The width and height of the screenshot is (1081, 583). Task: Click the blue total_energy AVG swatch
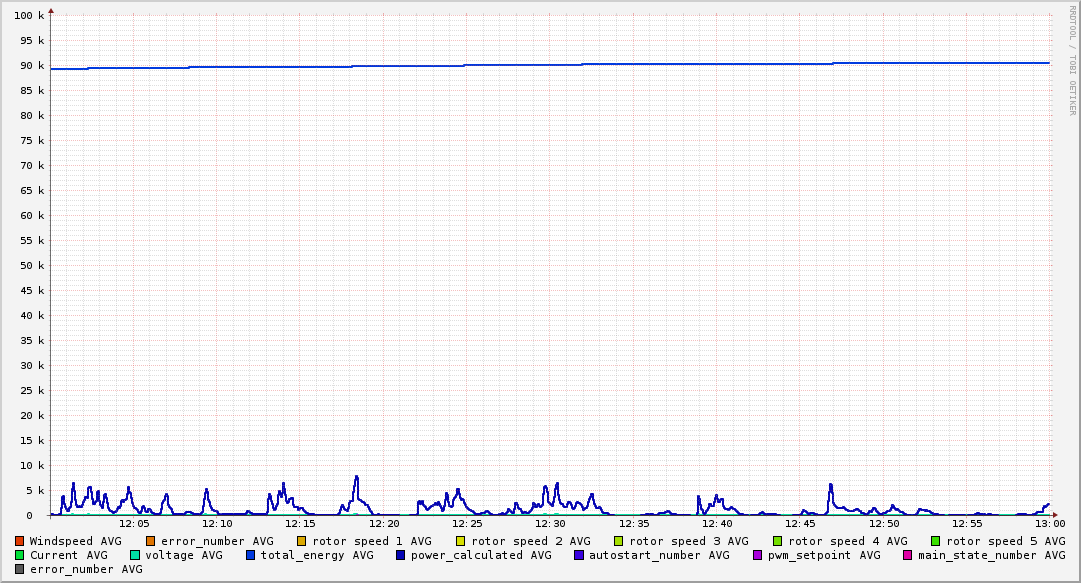251,555
